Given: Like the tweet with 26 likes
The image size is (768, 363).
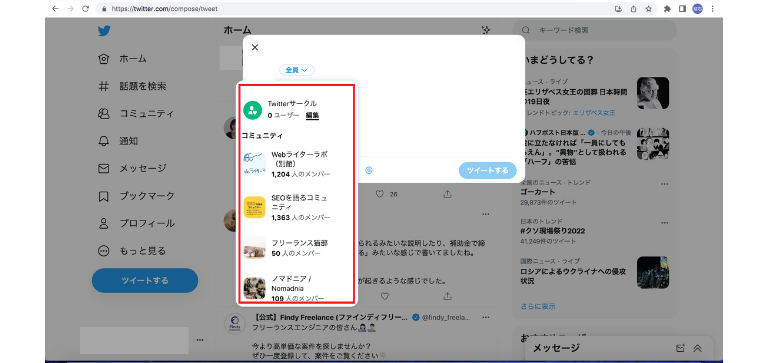Looking at the screenshot, I should [380, 194].
